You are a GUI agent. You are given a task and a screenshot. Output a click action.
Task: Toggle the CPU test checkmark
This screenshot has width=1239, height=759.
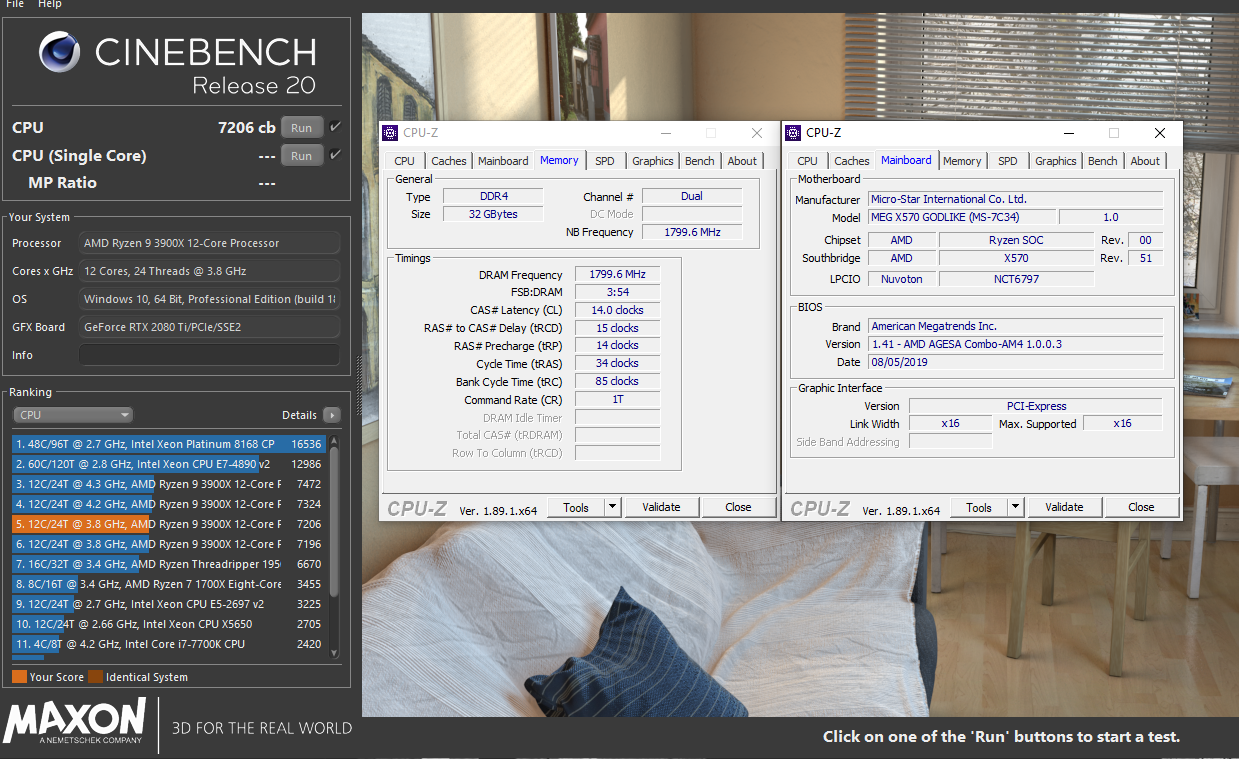pos(335,127)
